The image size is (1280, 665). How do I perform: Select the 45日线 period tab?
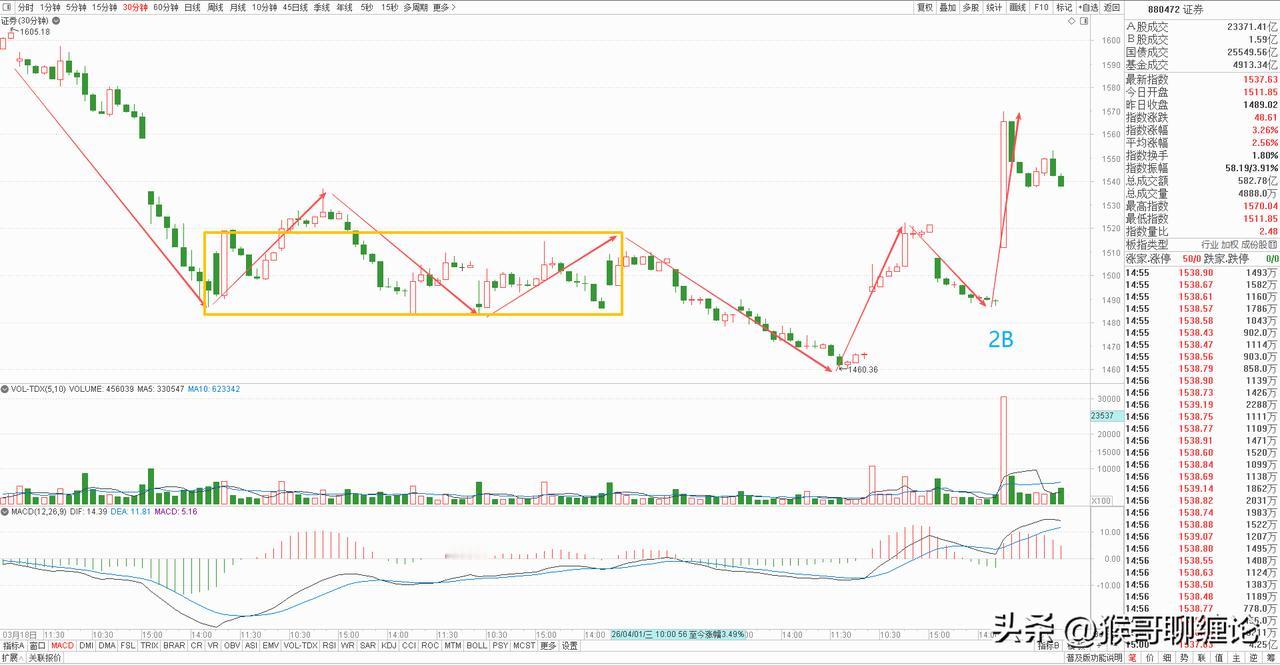point(295,7)
